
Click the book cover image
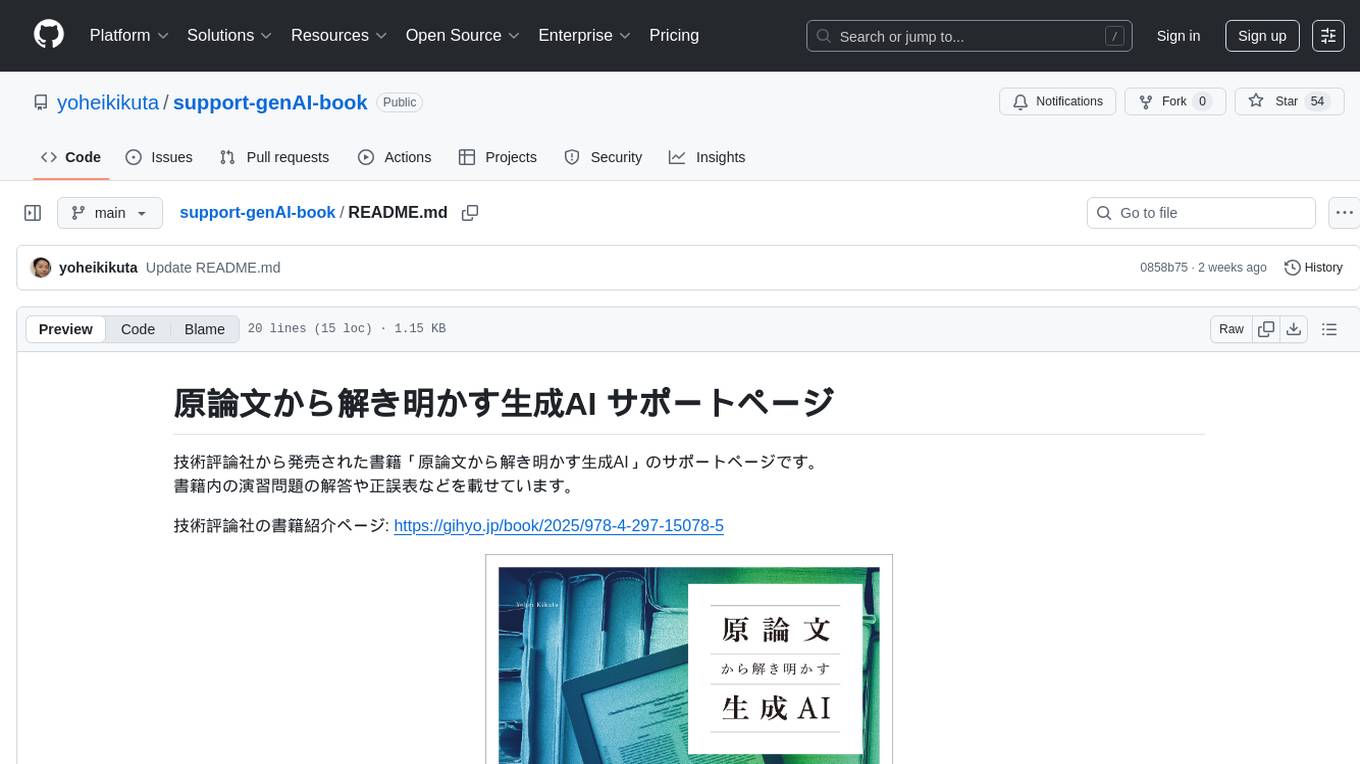689,659
